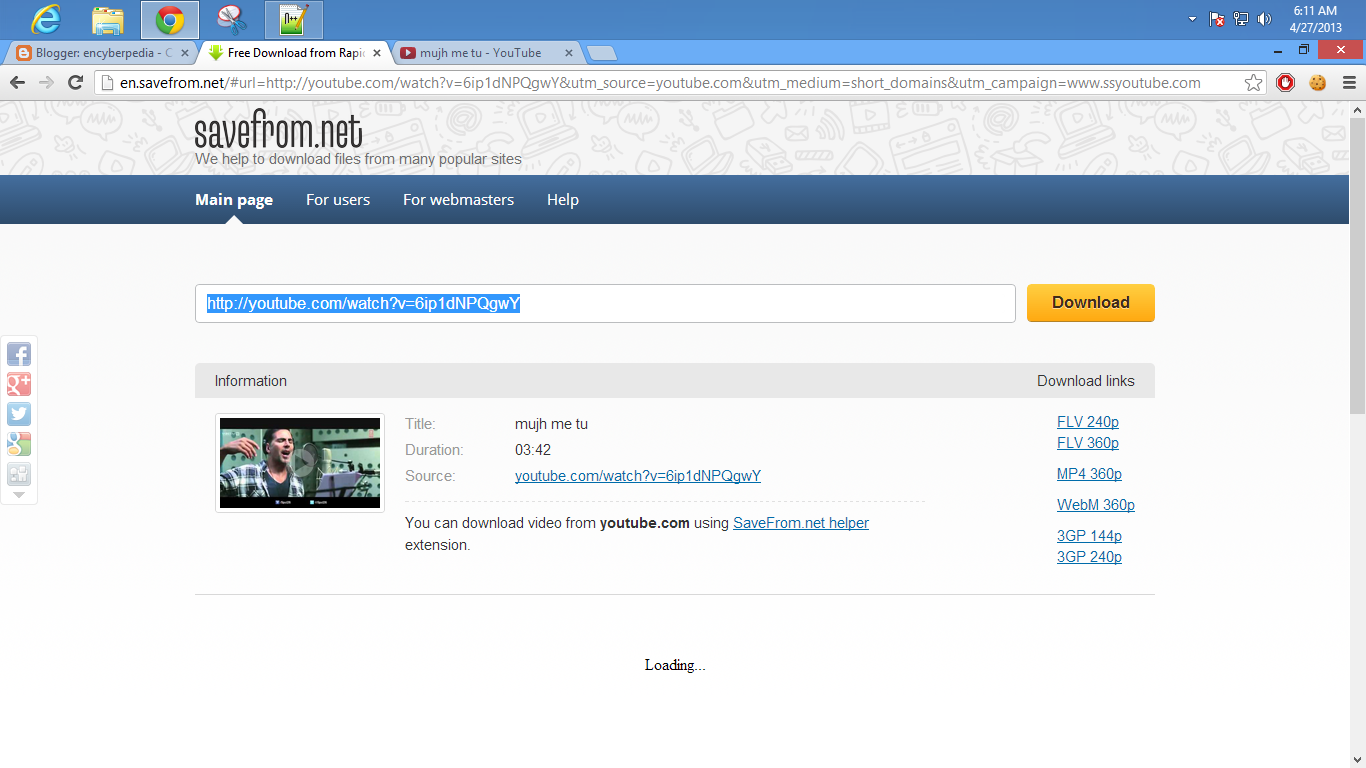Open the Notepad++ taskbar icon

click(294, 19)
